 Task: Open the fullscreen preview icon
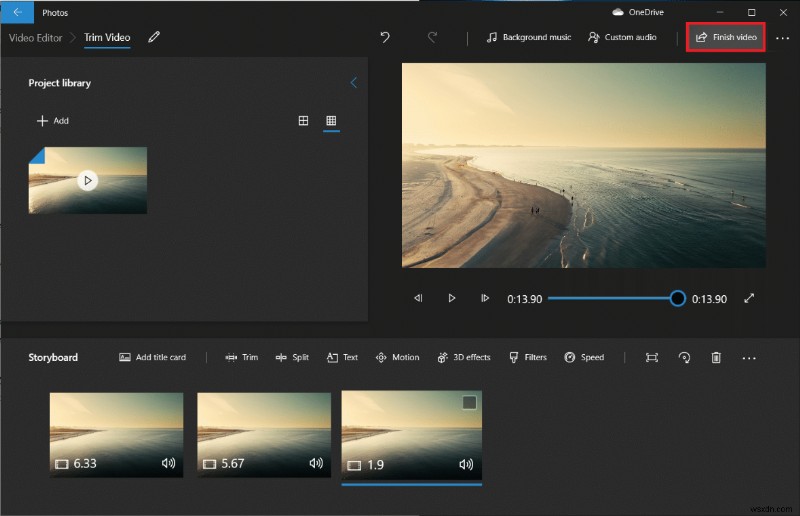tap(749, 298)
